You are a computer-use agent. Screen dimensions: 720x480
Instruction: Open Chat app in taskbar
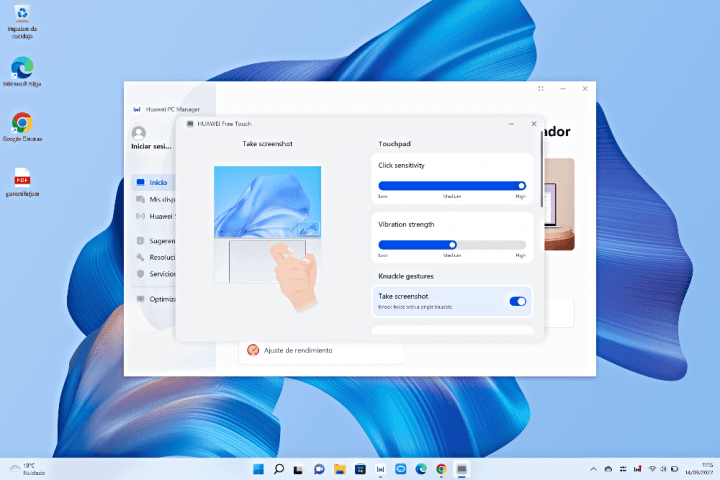(319, 469)
